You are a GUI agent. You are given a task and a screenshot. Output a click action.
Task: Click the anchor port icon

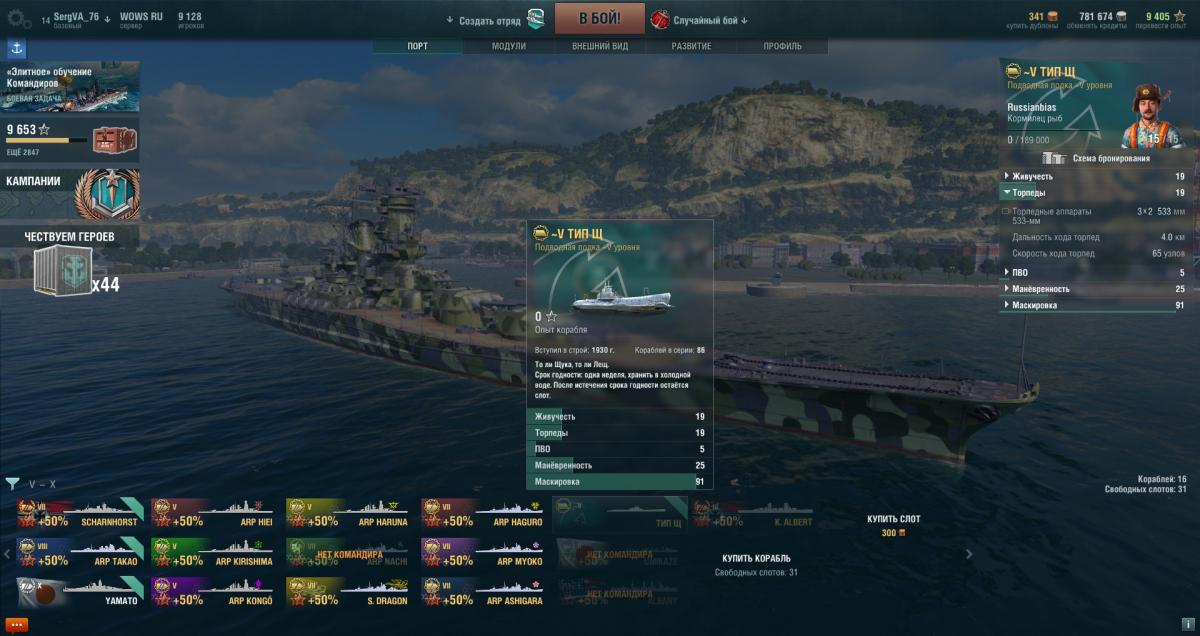17,48
